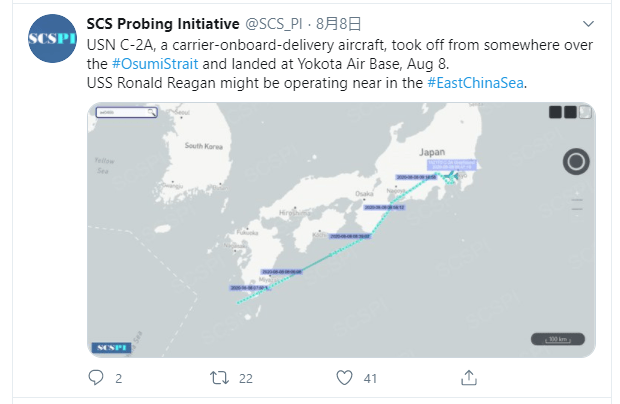The image size is (620, 404).
Task: Click the @SCS_PI handle
Action: (x=274, y=22)
